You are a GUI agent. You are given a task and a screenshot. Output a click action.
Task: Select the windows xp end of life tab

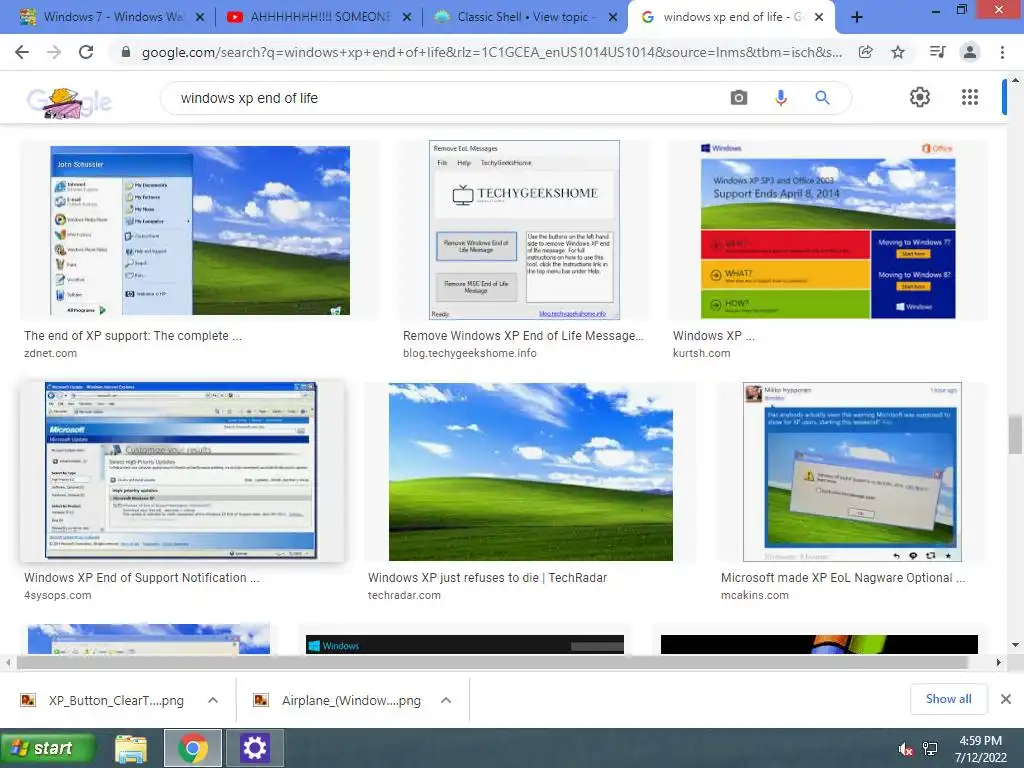731,17
